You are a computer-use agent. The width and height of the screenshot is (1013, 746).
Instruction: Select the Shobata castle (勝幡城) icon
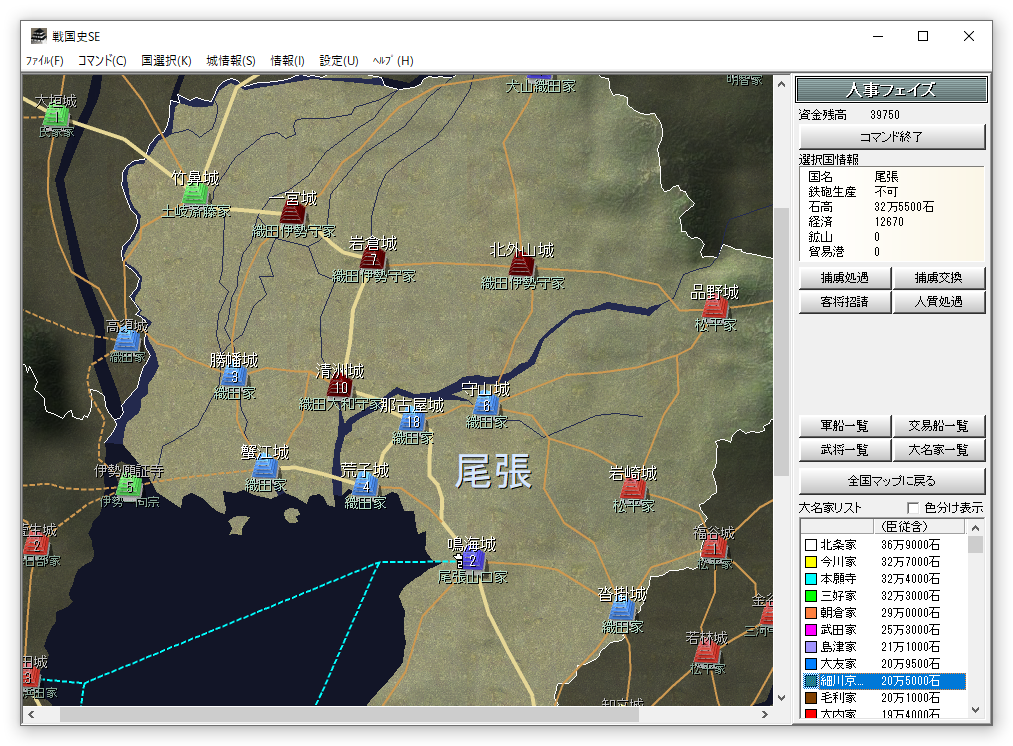(234, 376)
